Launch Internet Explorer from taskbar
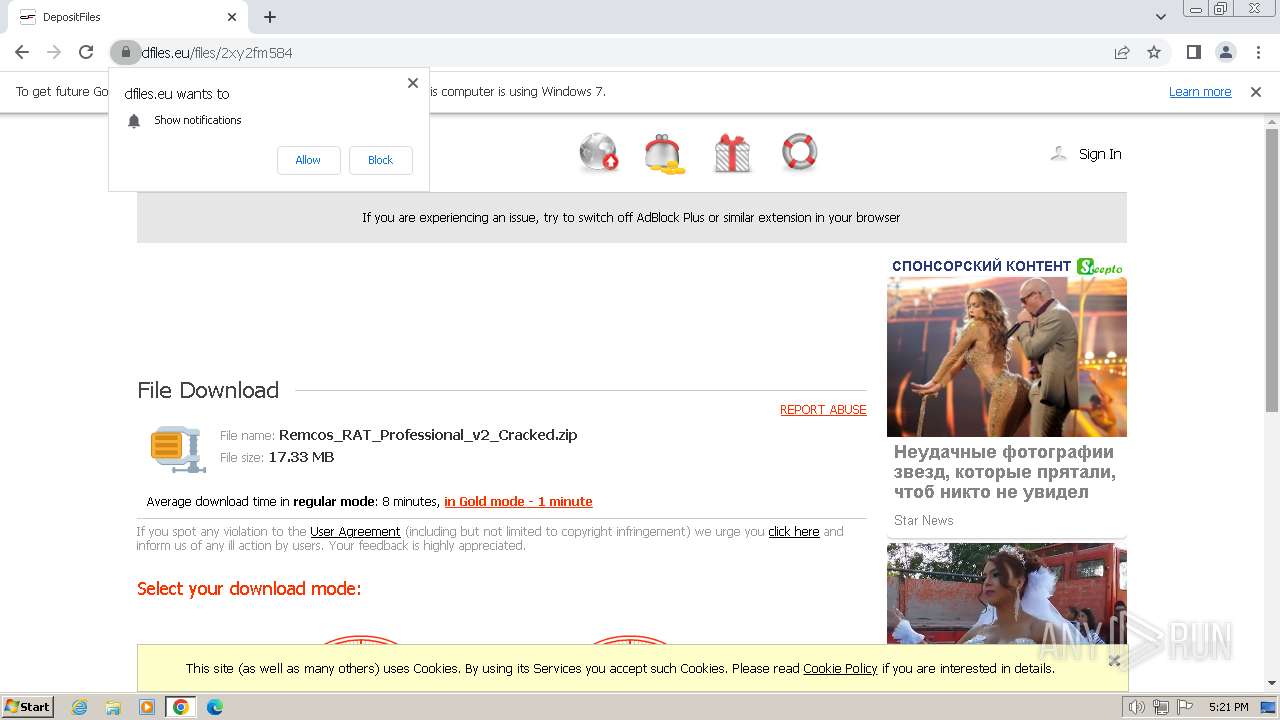The width and height of the screenshot is (1280, 720). click(x=80, y=707)
